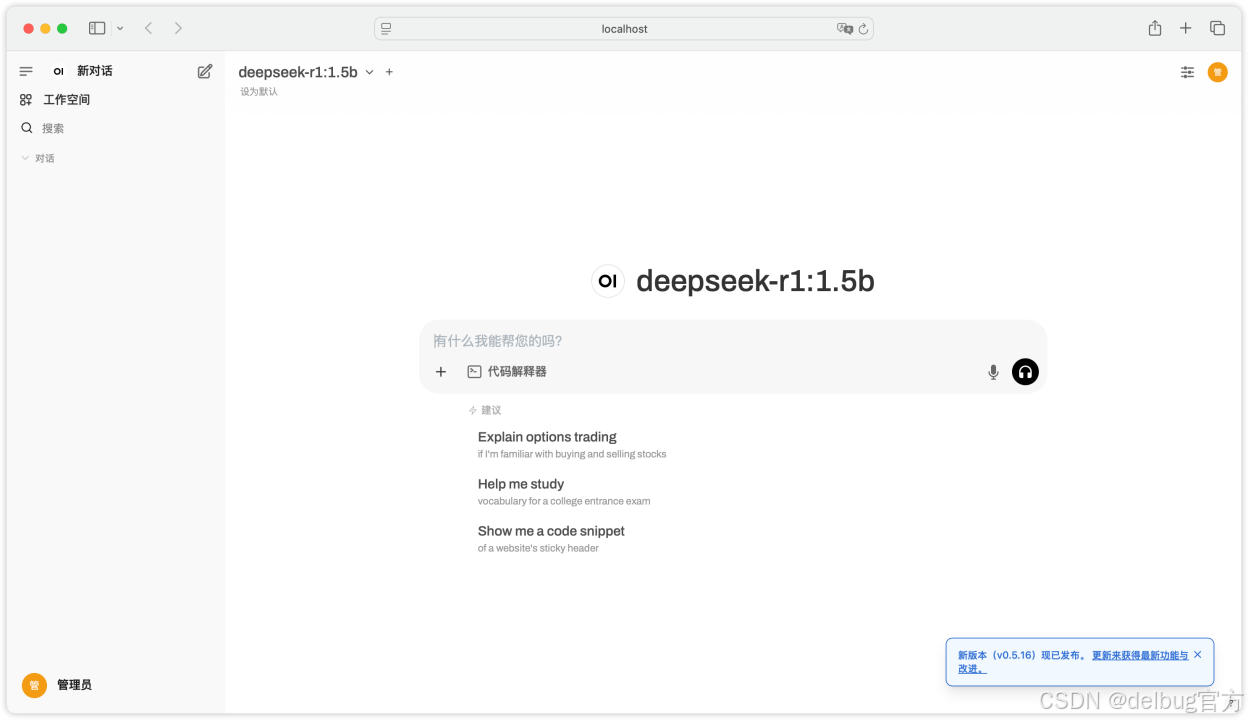Image resolution: width=1248 pixels, height=720 pixels.
Task: Go back in Safari
Action: [x=149, y=28]
